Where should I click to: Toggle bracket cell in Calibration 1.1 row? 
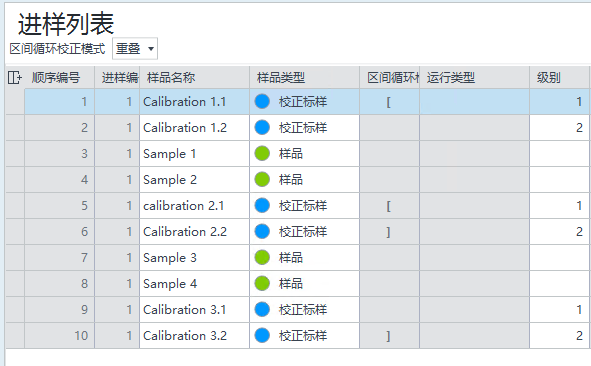pyautogui.click(x=389, y=101)
